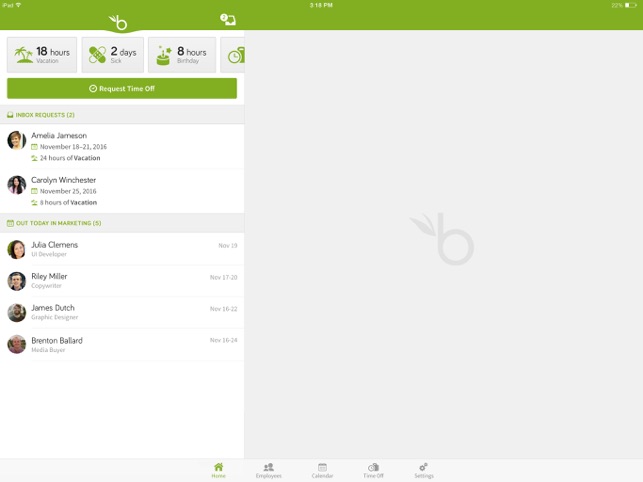Click the Wi-Fi indicator in status bar
This screenshot has width=643, height=482.
[x=18, y=5]
